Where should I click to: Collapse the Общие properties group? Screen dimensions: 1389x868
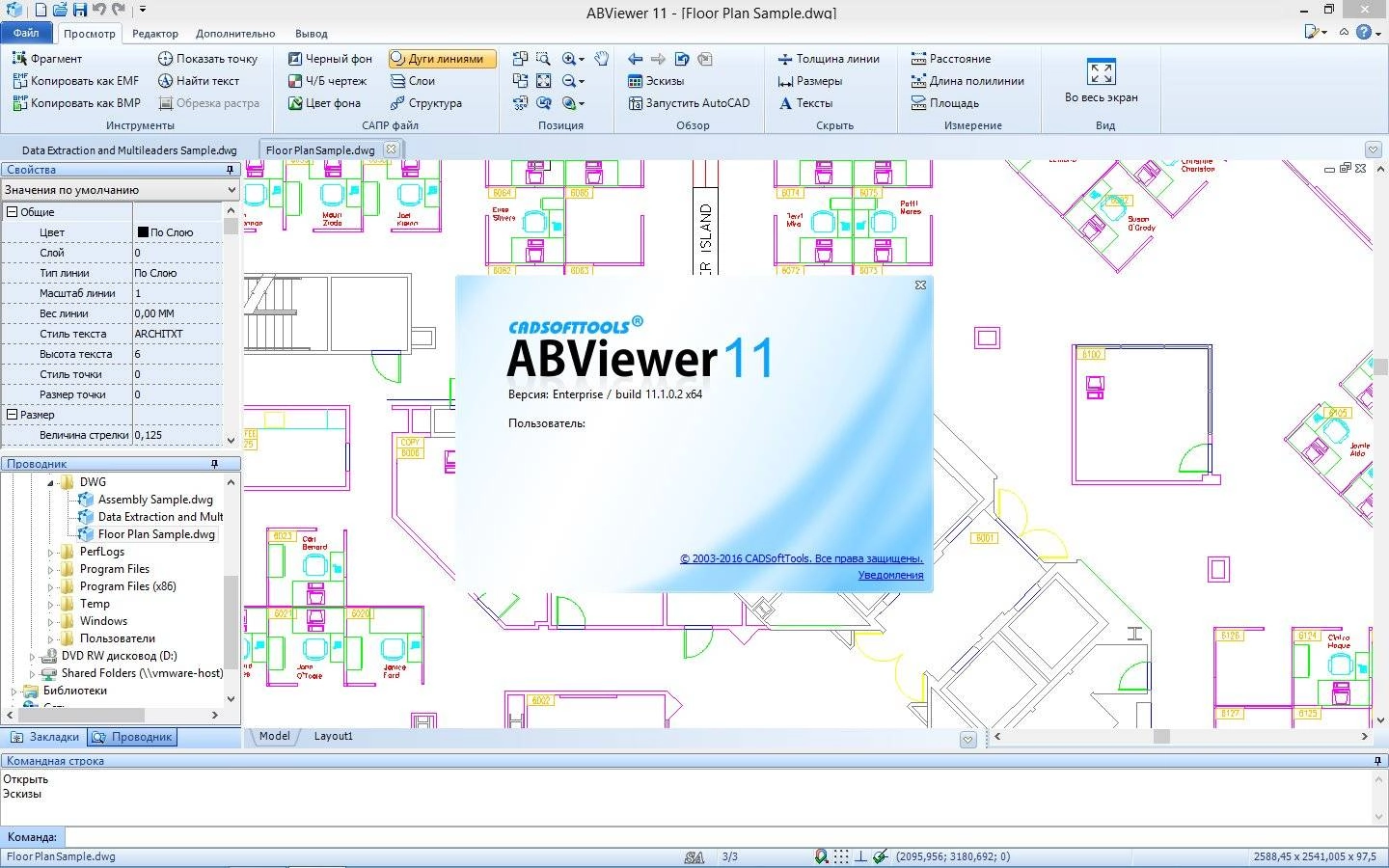pyautogui.click(x=13, y=212)
